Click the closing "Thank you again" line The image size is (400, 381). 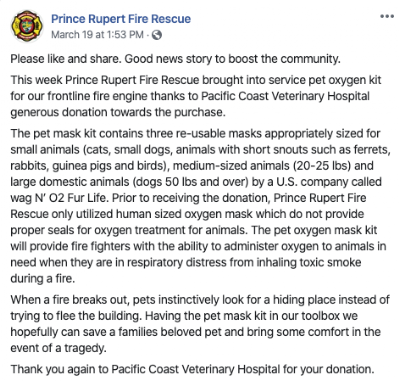tap(192, 369)
